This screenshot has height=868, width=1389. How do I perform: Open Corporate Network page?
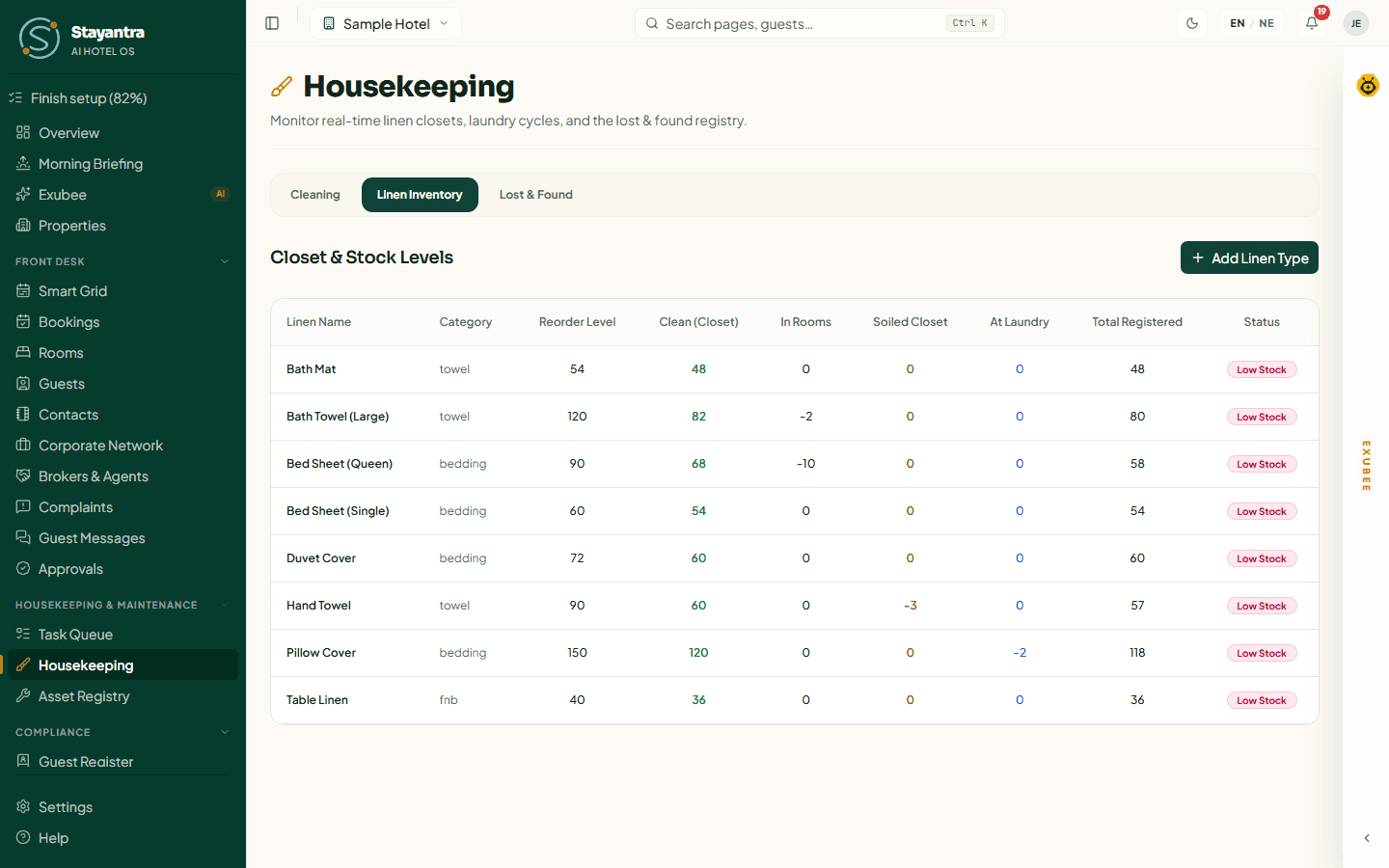(123, 446)
